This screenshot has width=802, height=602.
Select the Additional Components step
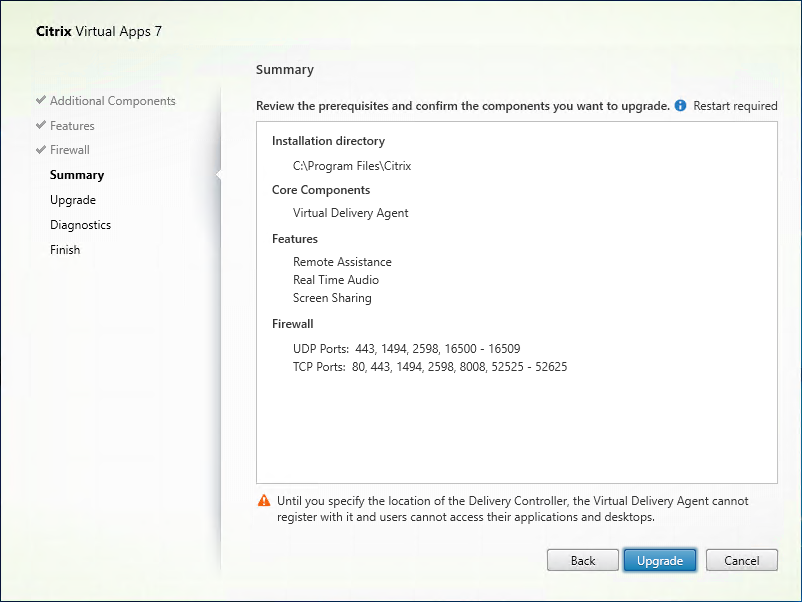(112, 101)
